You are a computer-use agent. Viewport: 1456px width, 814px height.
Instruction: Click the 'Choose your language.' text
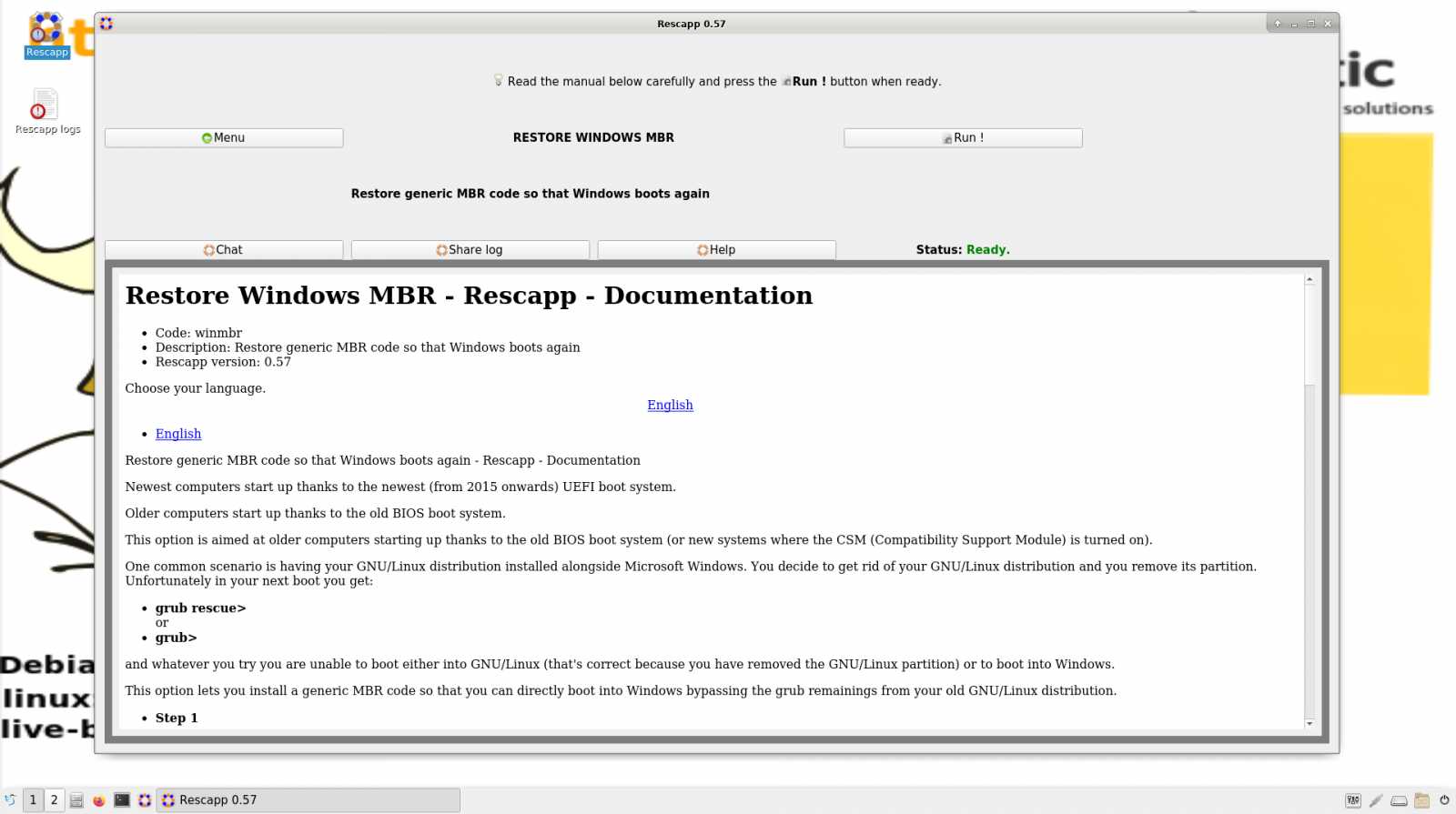tap(196, 388)
